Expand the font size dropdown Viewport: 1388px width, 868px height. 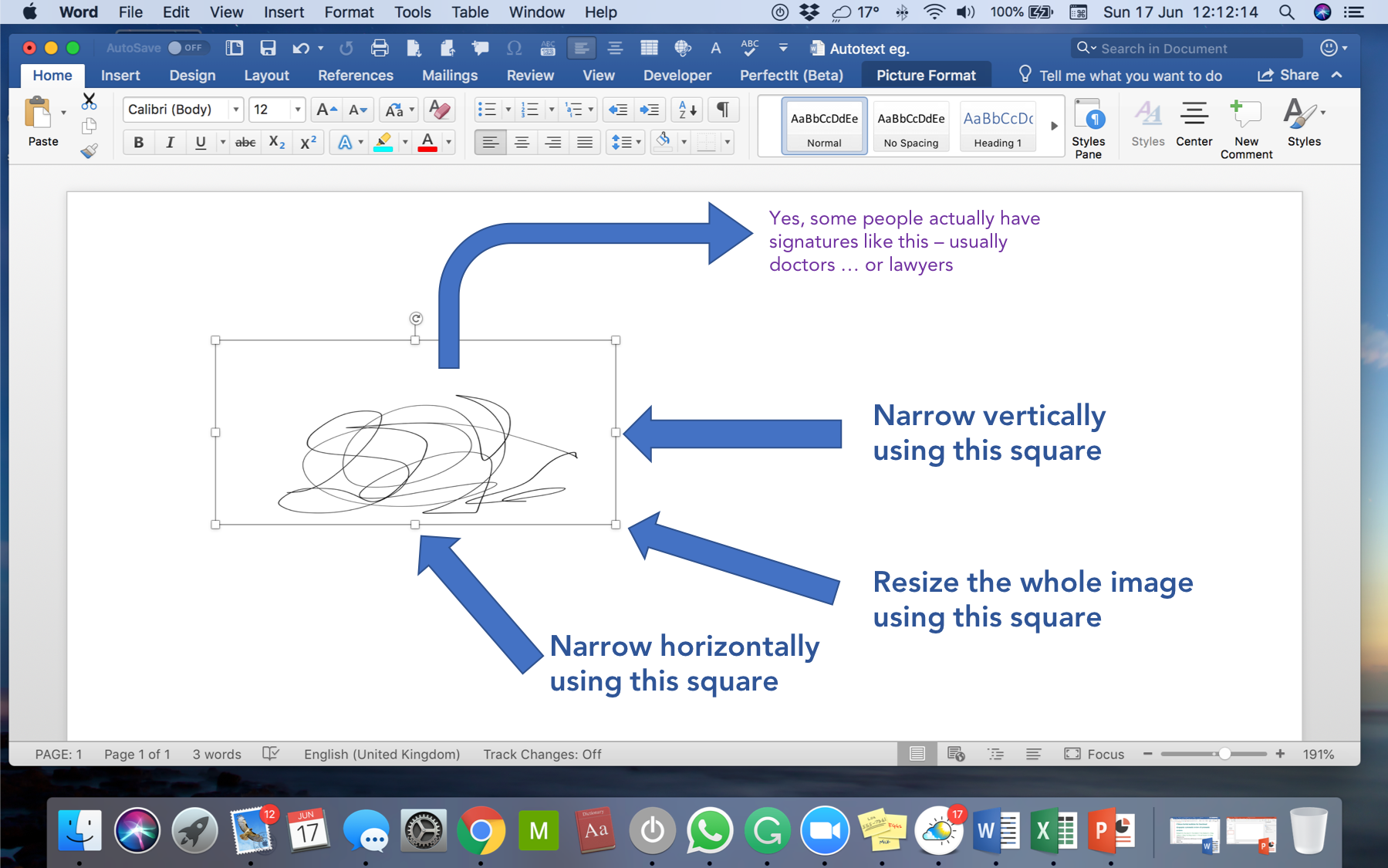[x=298, y=110]
